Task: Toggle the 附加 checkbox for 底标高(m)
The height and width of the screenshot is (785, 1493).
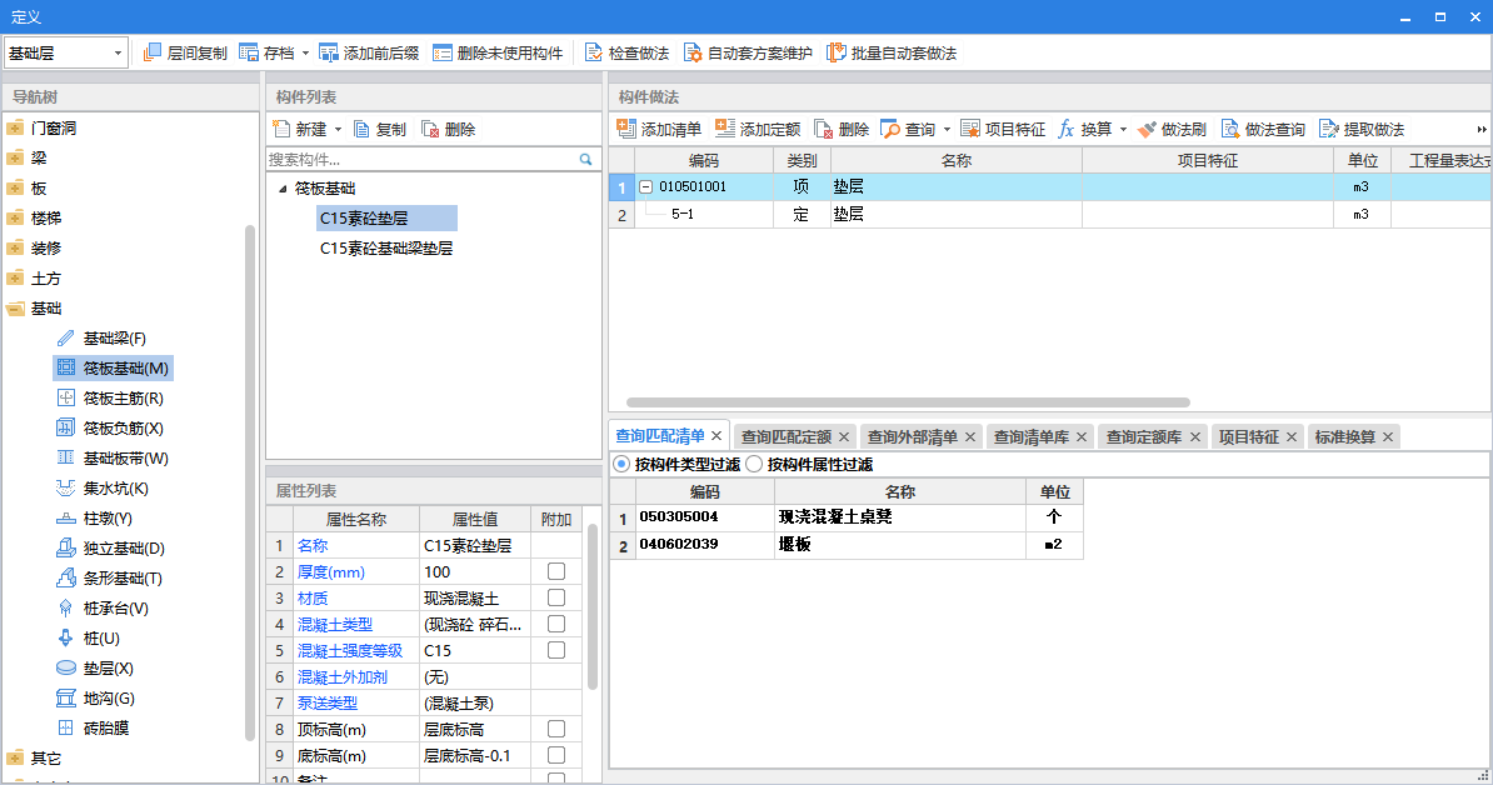Action: (556, 755)
